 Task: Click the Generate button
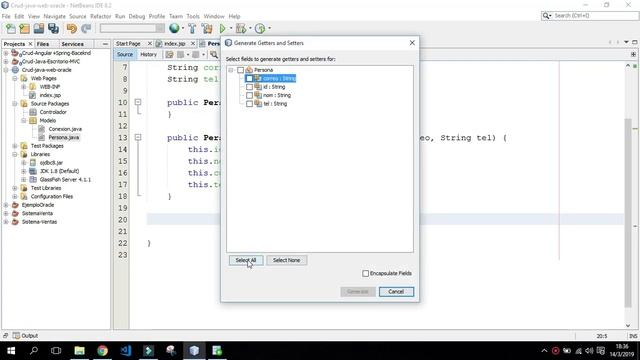pyautogui.click(x=358, y=292)
